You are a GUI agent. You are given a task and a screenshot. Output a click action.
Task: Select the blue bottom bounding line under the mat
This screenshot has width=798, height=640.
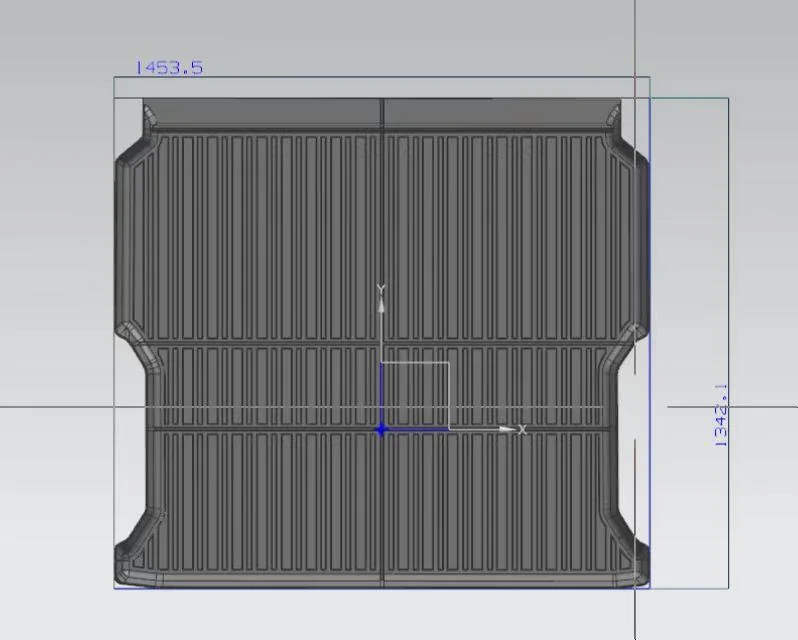(382, 589)
